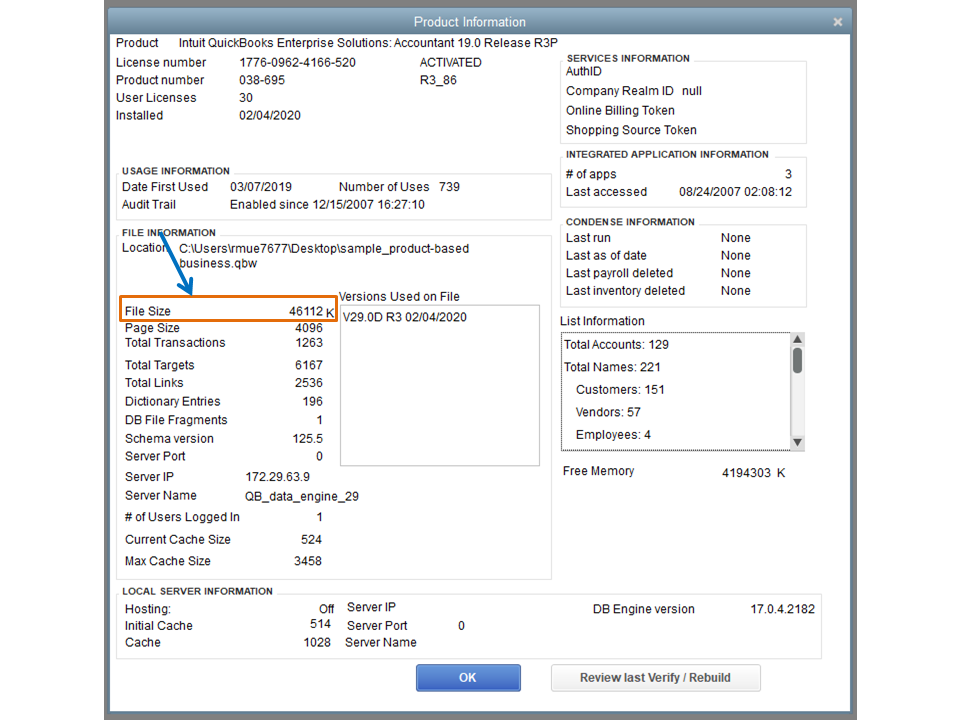The height and width of the screenshot is (720, 960).
Task: Click Max Cache Size value 3458
Action: point(307,561)
